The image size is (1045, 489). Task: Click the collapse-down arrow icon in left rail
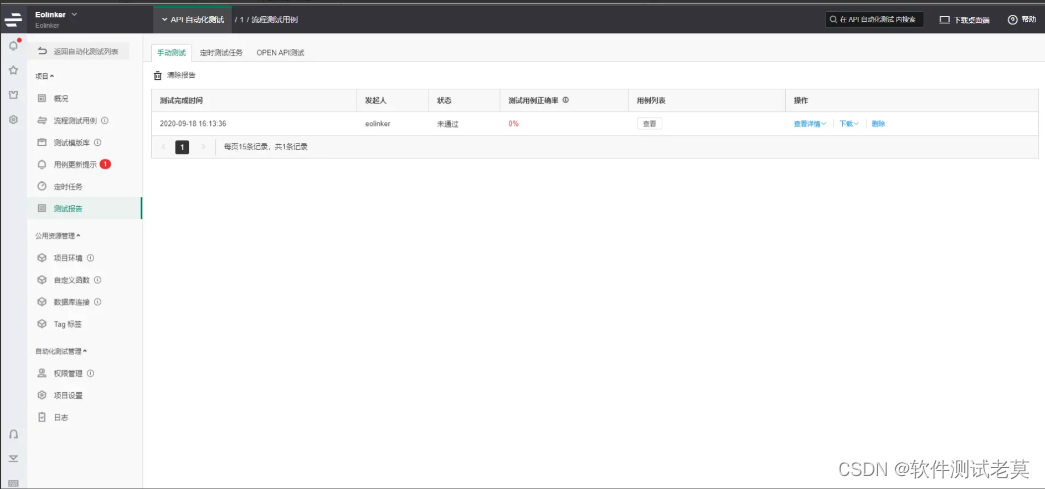point(13,459)
